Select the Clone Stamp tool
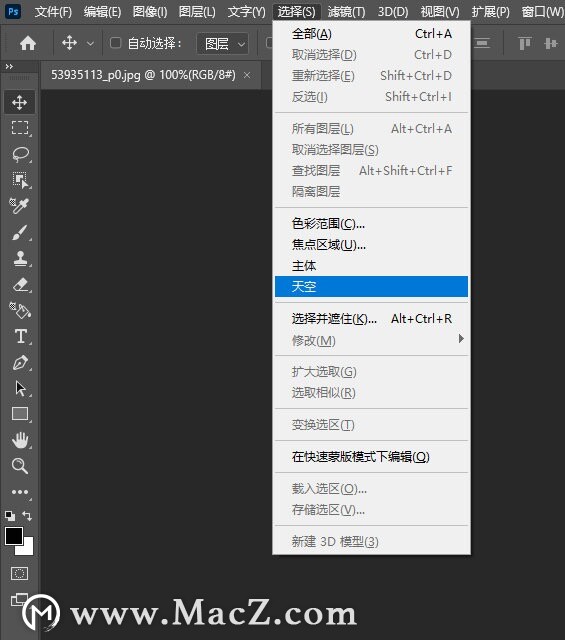 pyautogui.click(x=20, y=258)
